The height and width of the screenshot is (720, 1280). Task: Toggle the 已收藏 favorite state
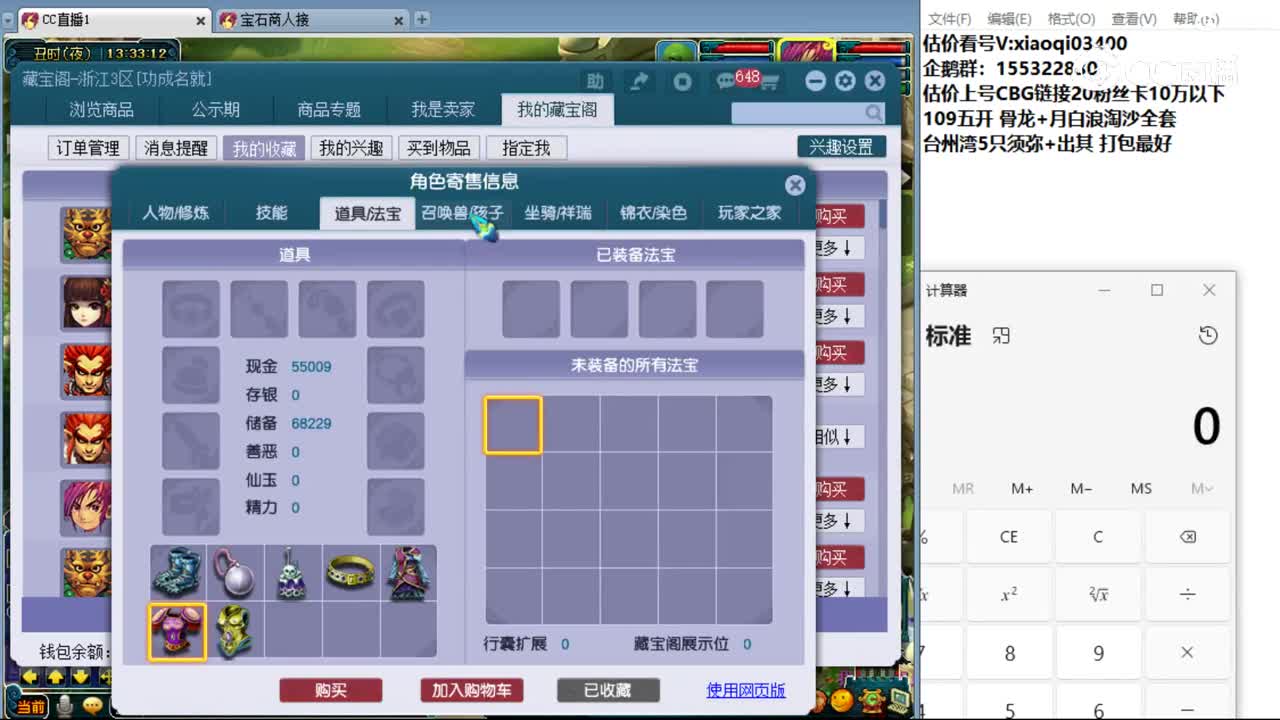pos(607,690)
